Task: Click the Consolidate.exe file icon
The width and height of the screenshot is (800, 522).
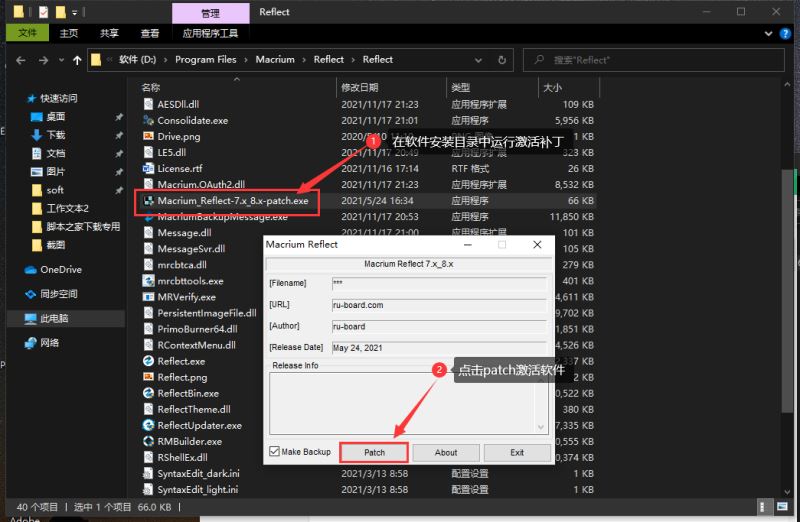Action: tap(148, 120)
